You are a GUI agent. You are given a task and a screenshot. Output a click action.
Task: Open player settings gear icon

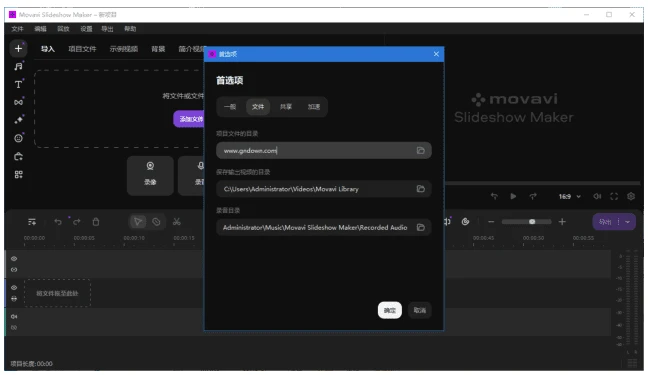(x=631, y=196)
